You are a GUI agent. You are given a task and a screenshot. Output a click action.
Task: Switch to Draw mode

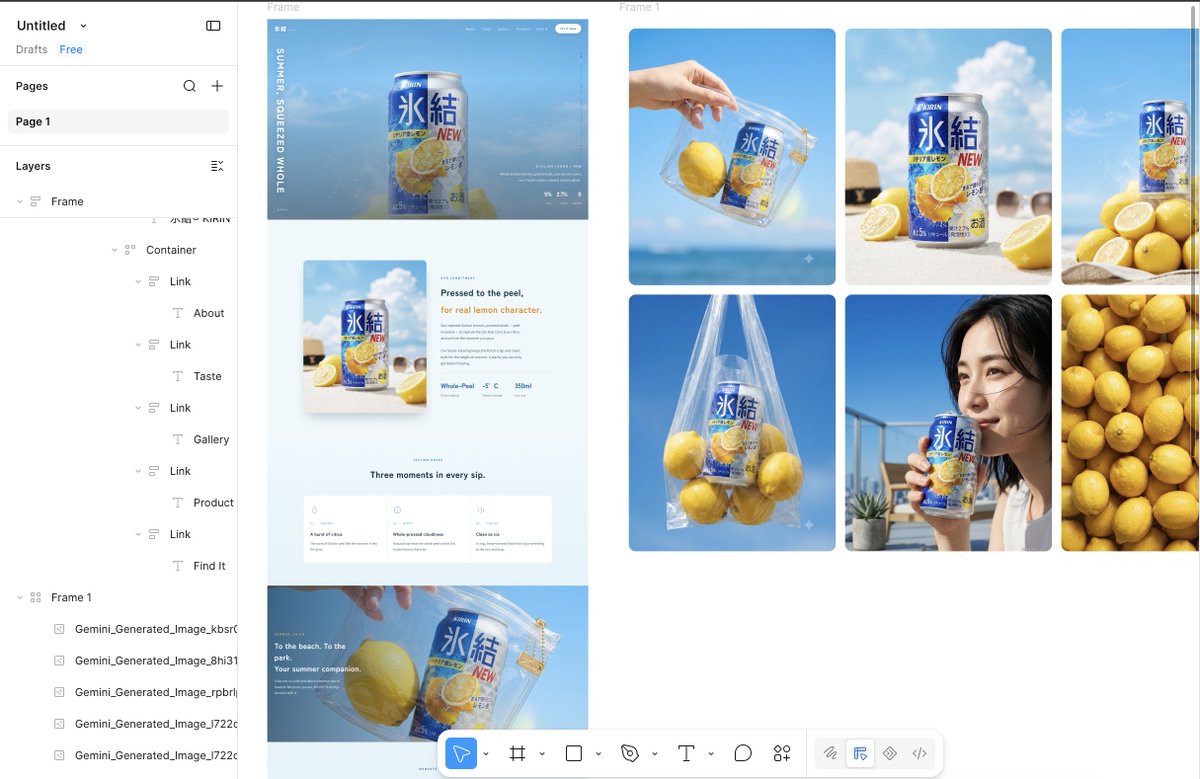(x=830, y=753)
